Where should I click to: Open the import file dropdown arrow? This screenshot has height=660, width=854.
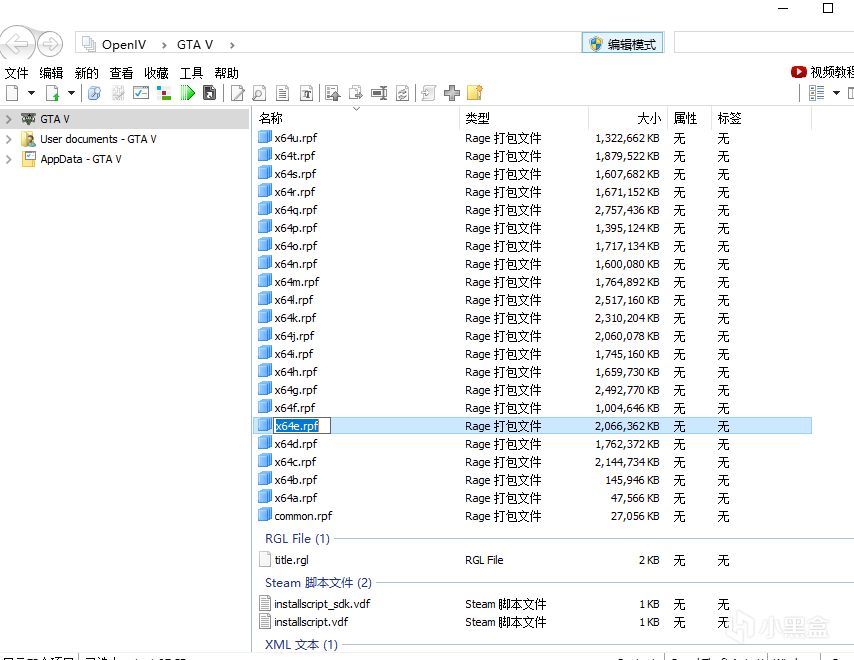(71, 93)
